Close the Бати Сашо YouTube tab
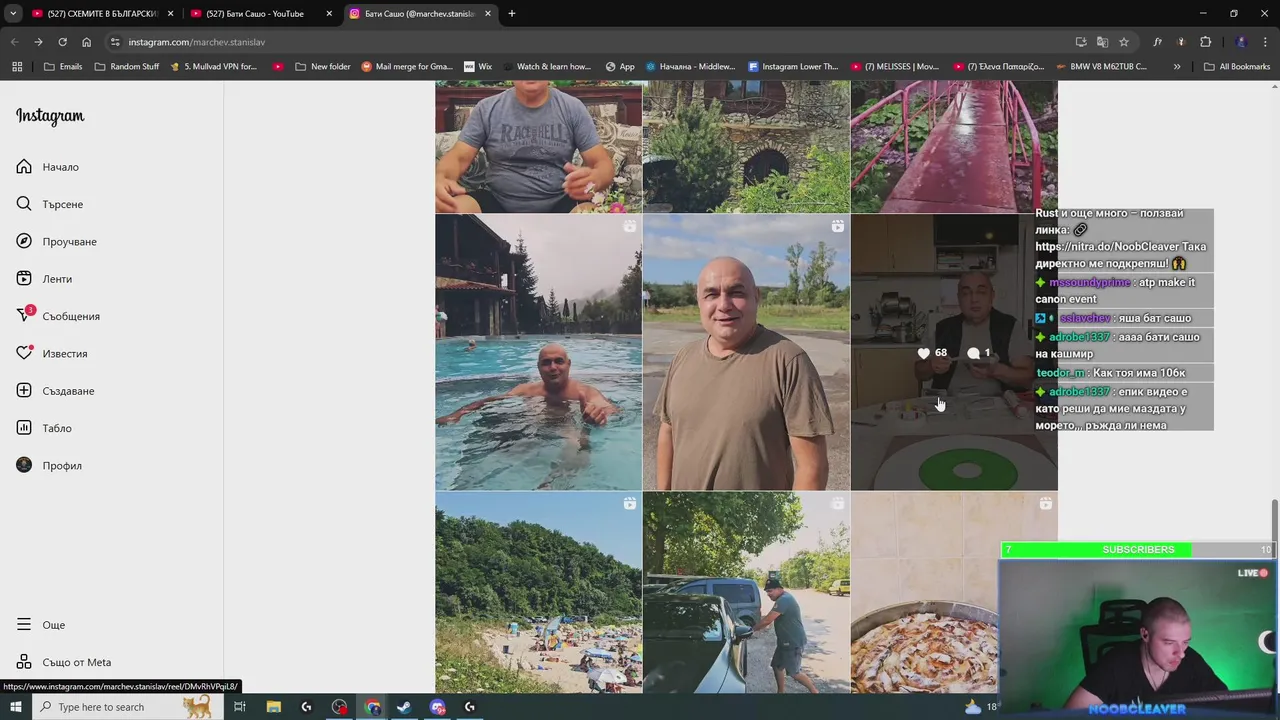 pos(329,14)
